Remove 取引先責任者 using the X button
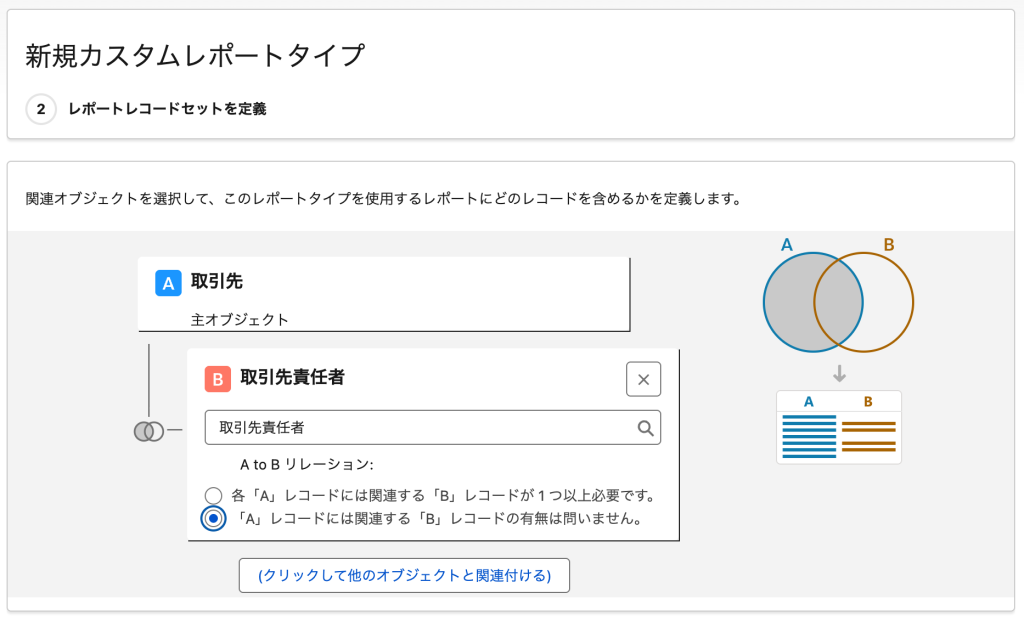The image size is (1024, 644). [x=643, y=380]
